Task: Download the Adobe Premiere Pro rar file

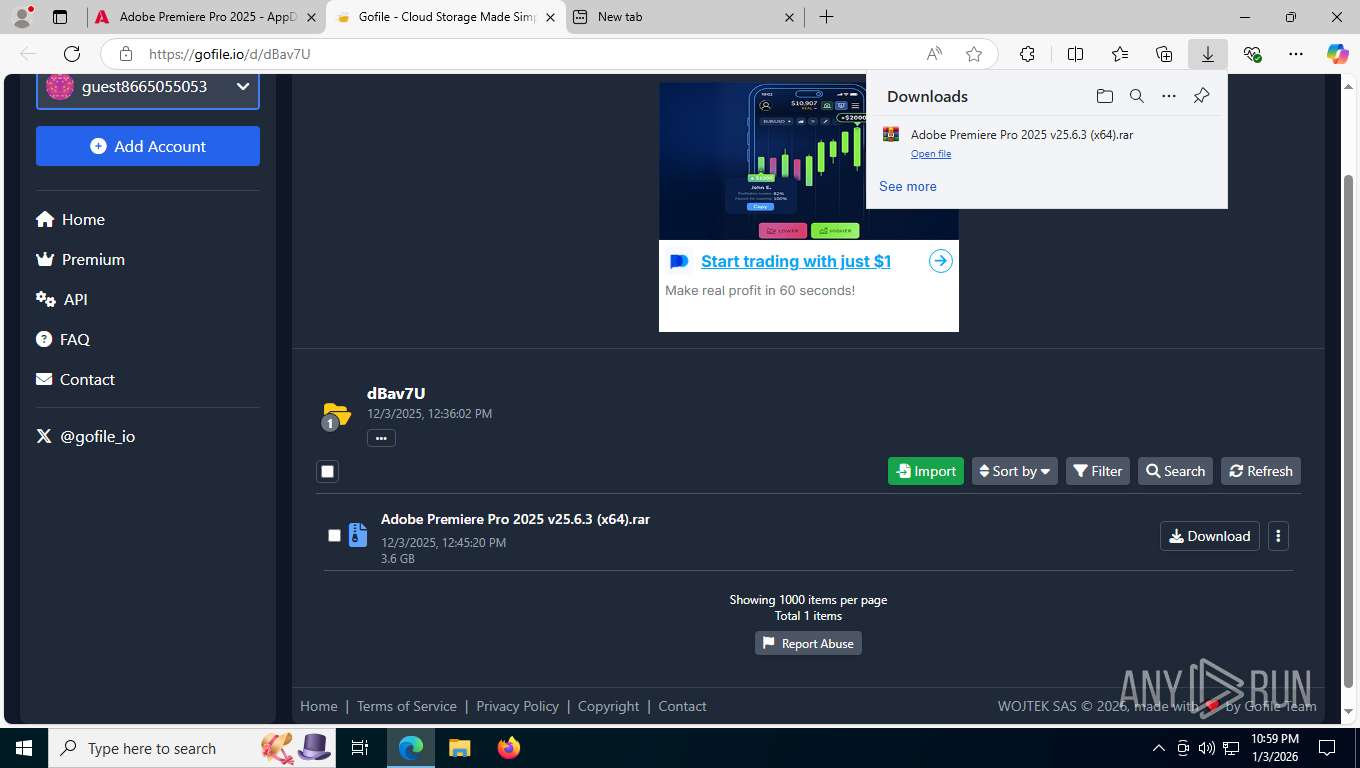Action: pos(1210,536)
